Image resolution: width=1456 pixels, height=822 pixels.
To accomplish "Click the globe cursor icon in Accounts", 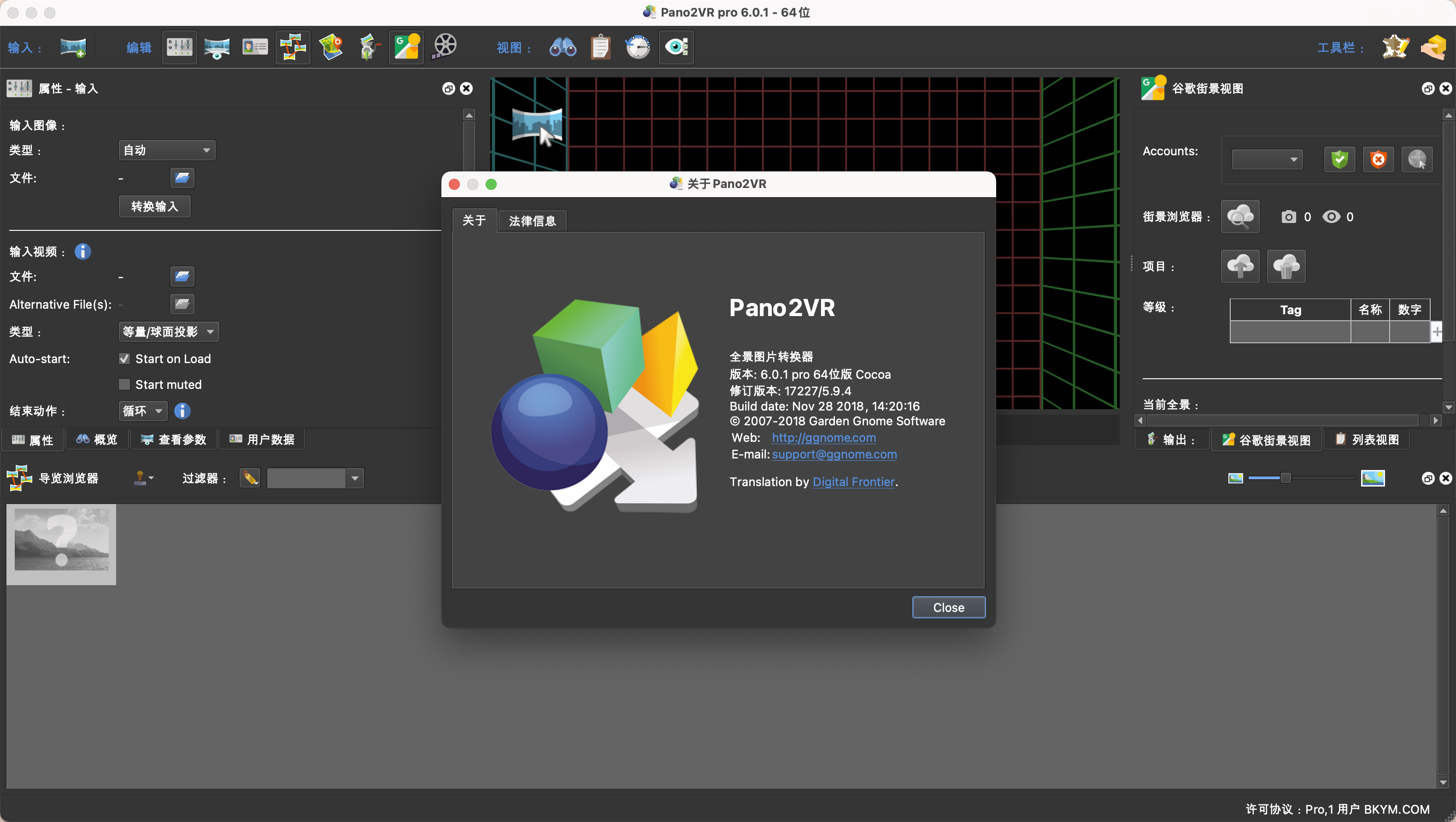I will click(x=1417, y=159).
